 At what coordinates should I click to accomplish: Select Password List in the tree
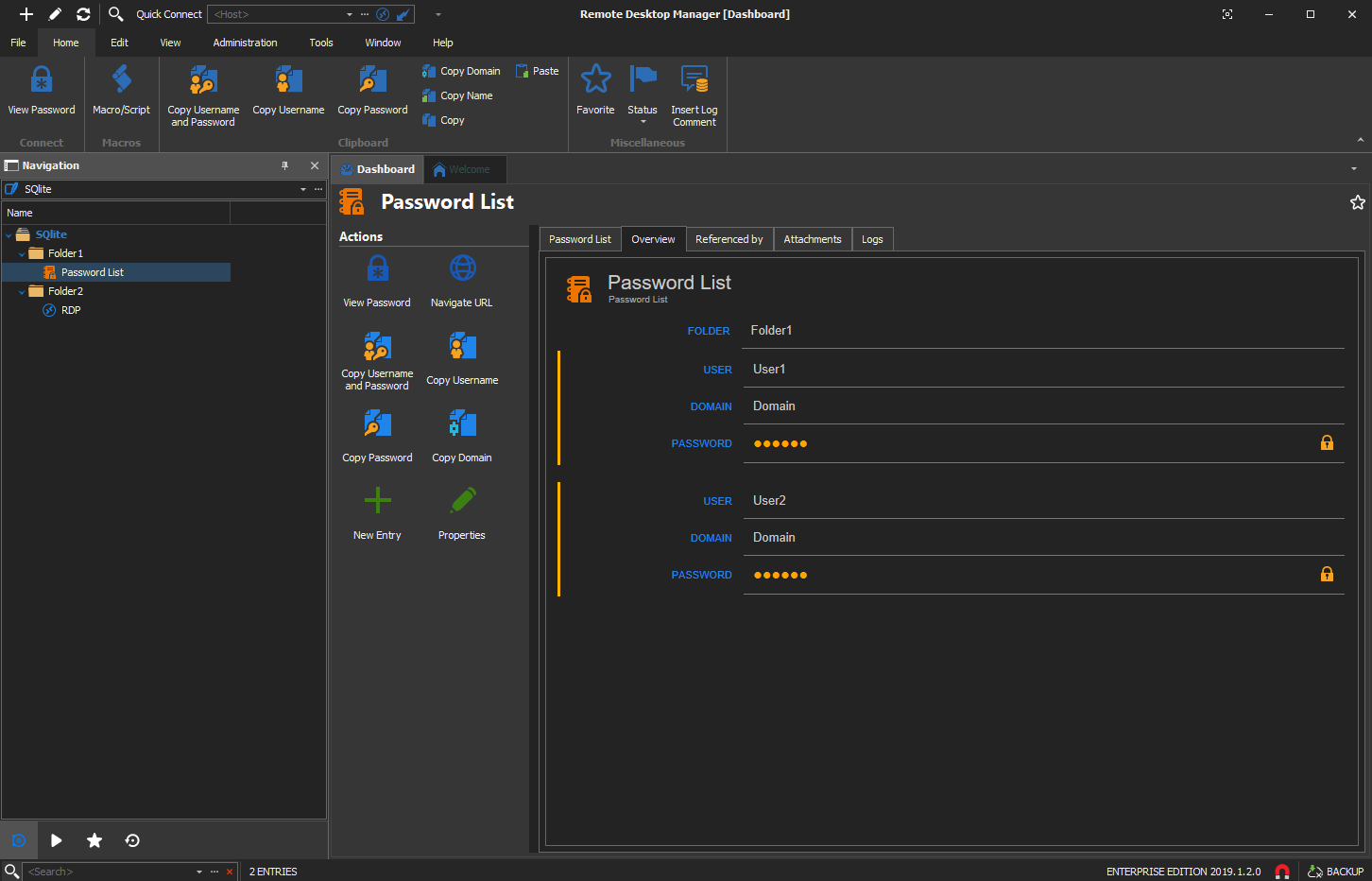(93, 272)
